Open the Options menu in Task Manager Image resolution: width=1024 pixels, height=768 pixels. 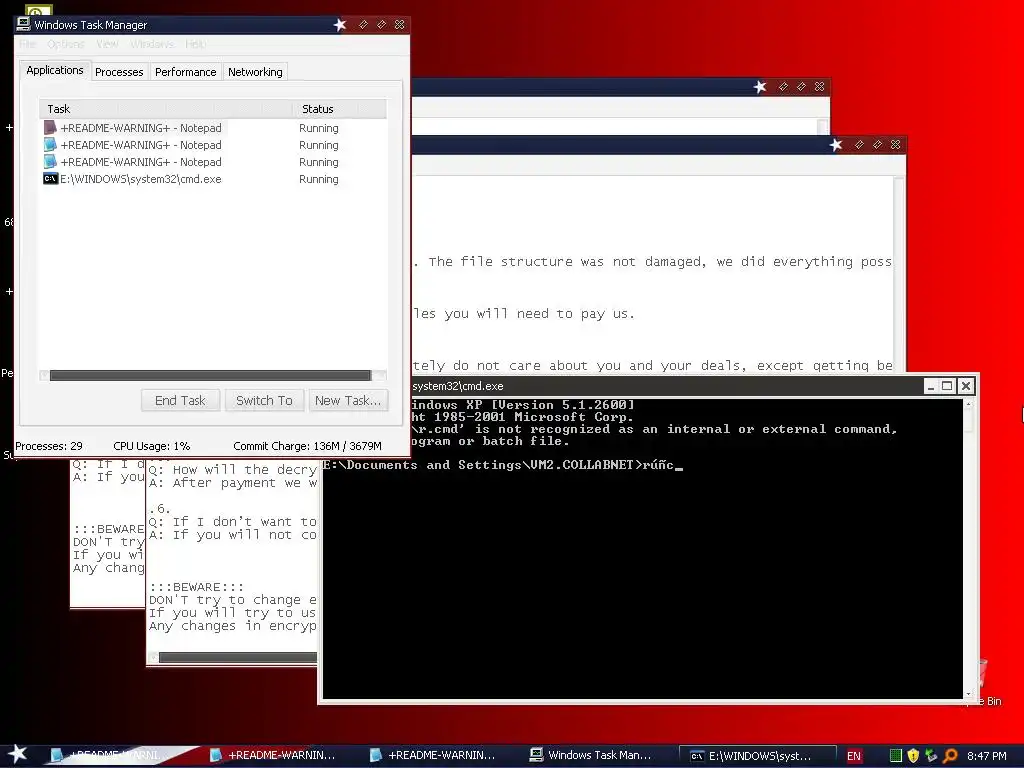click(65, 44)
